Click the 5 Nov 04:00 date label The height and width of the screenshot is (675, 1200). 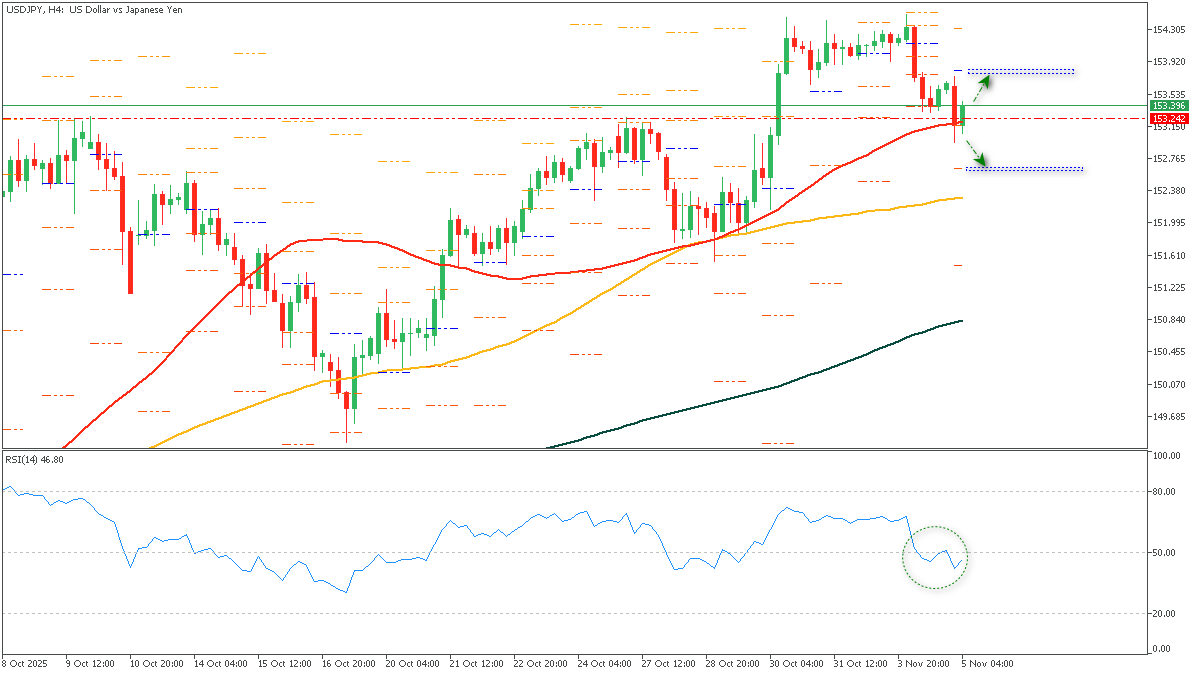[x=988, y=663]
